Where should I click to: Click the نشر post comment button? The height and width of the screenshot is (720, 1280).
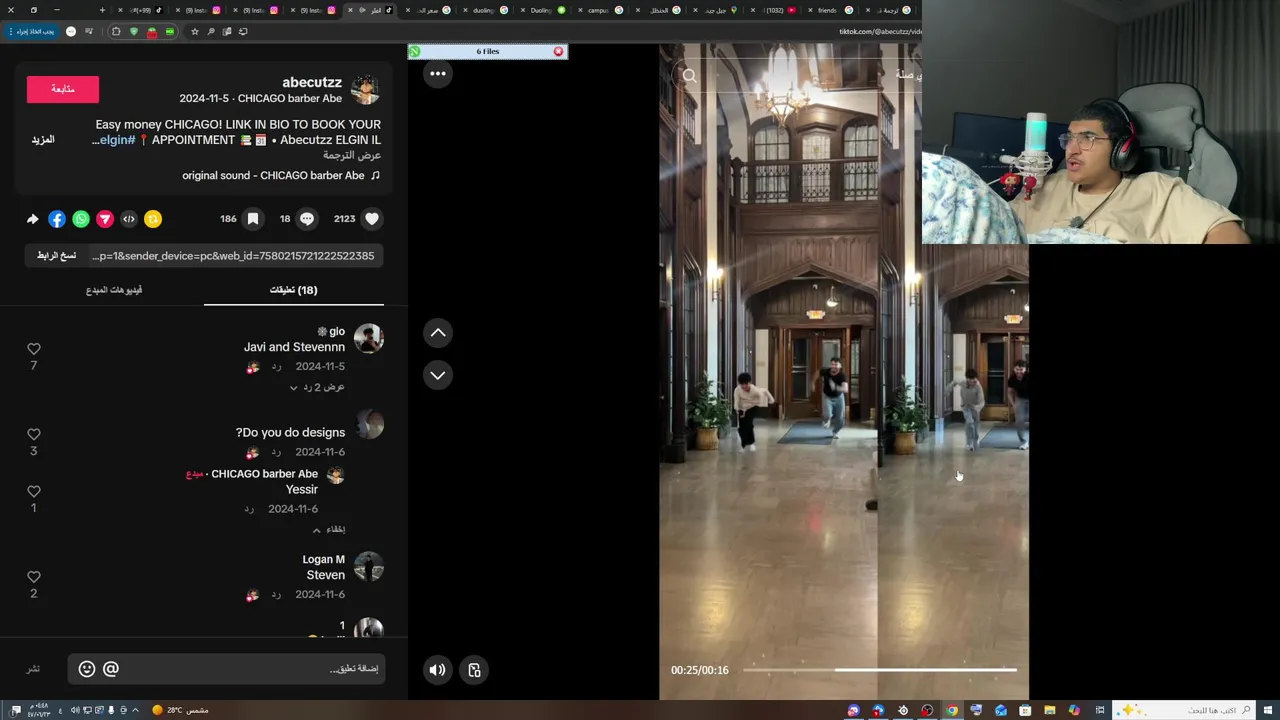tap(34, 669)
